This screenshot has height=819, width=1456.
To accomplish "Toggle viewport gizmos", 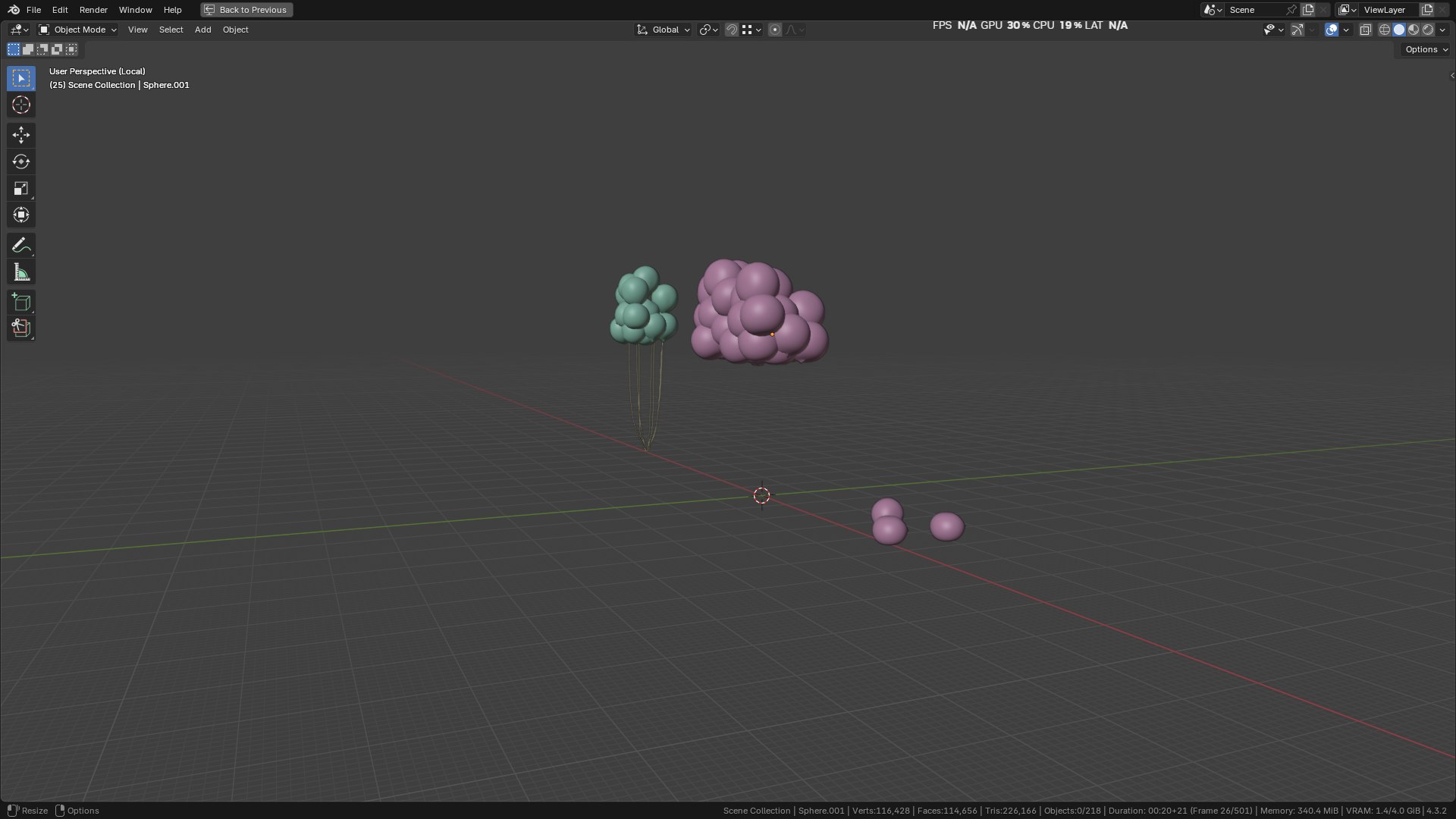I will click(1298, 30).
